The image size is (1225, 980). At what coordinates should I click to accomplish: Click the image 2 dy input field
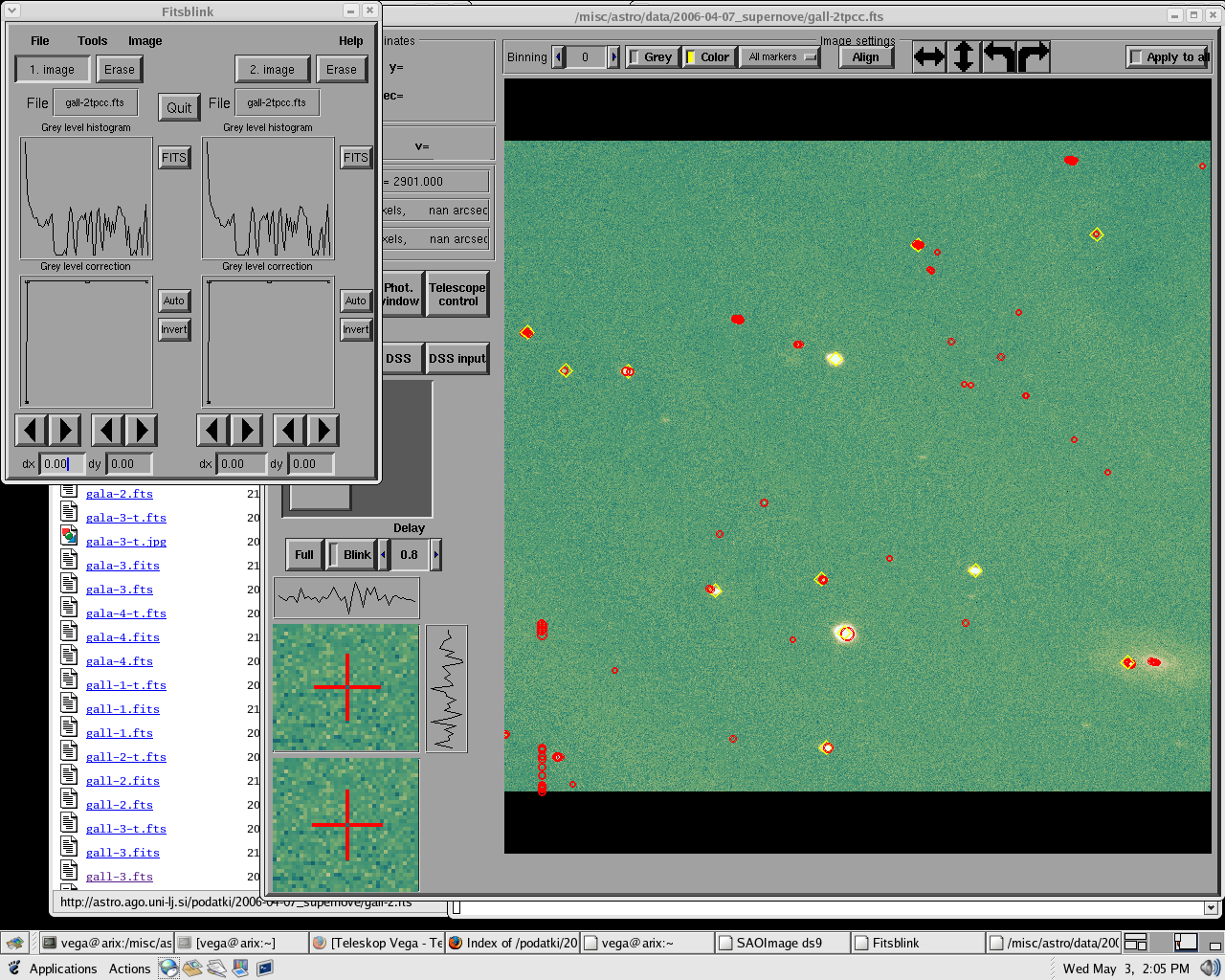pos(311,464)
